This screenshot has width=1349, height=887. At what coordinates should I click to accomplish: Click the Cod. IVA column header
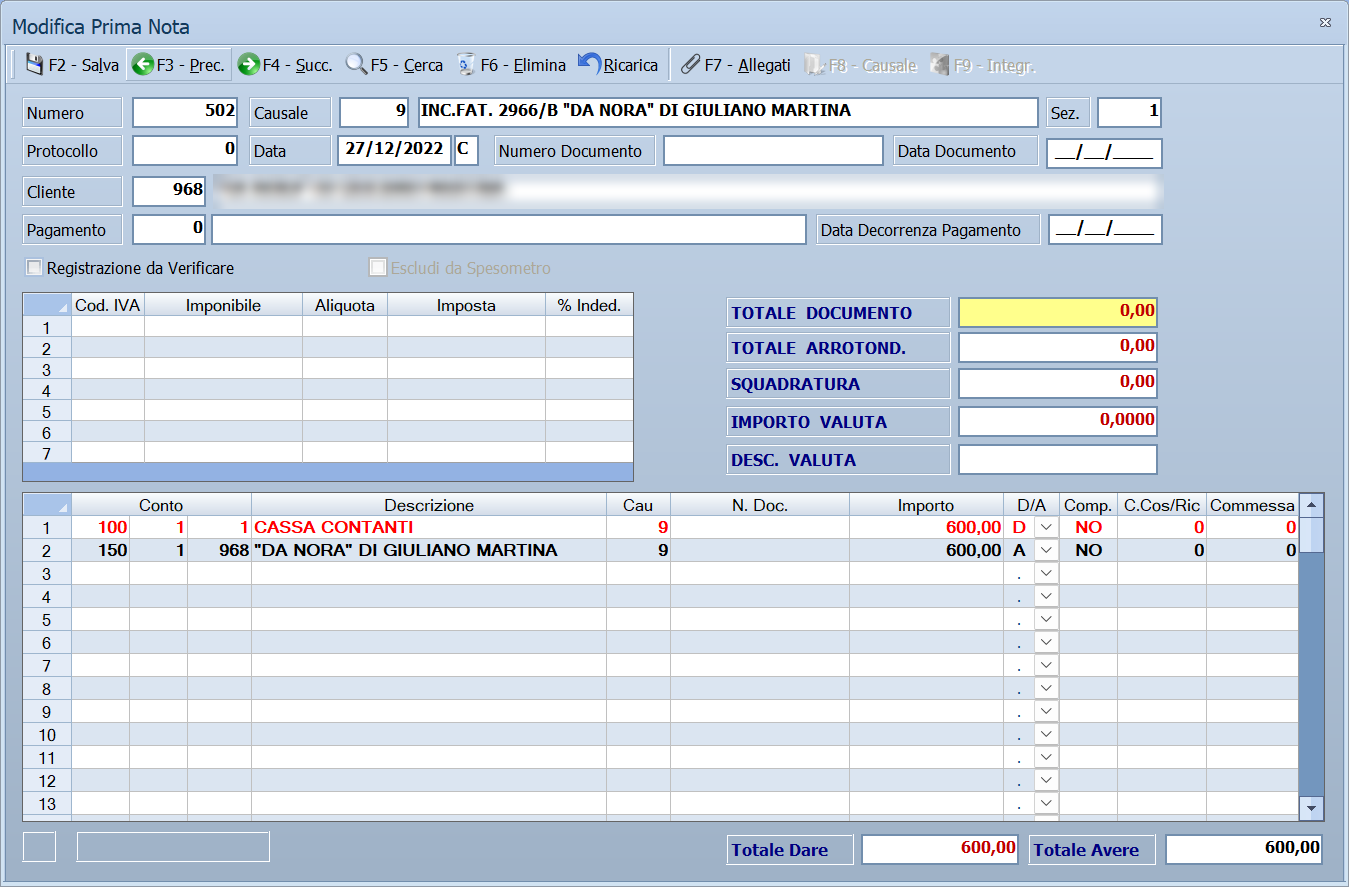[x=108, y=305]
